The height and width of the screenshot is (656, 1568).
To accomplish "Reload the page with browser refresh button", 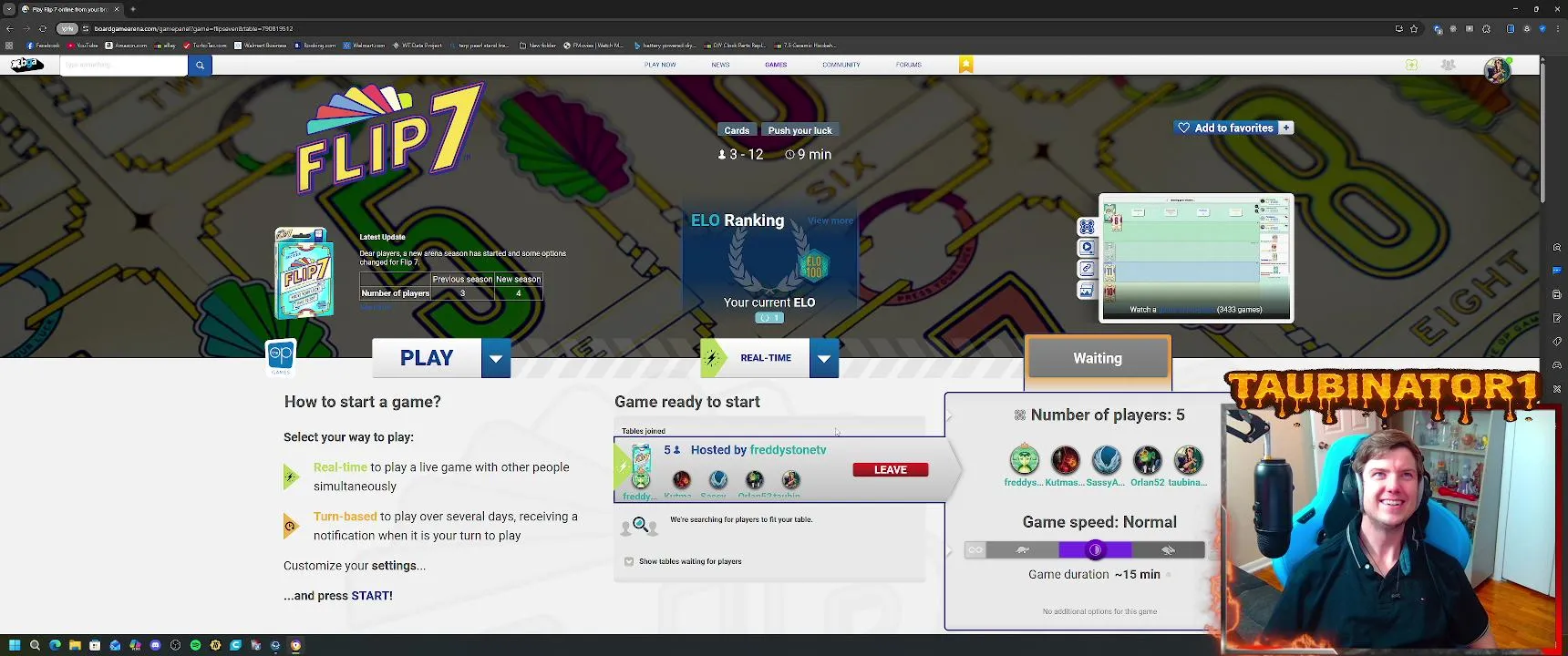I will [x=42, y=28].
